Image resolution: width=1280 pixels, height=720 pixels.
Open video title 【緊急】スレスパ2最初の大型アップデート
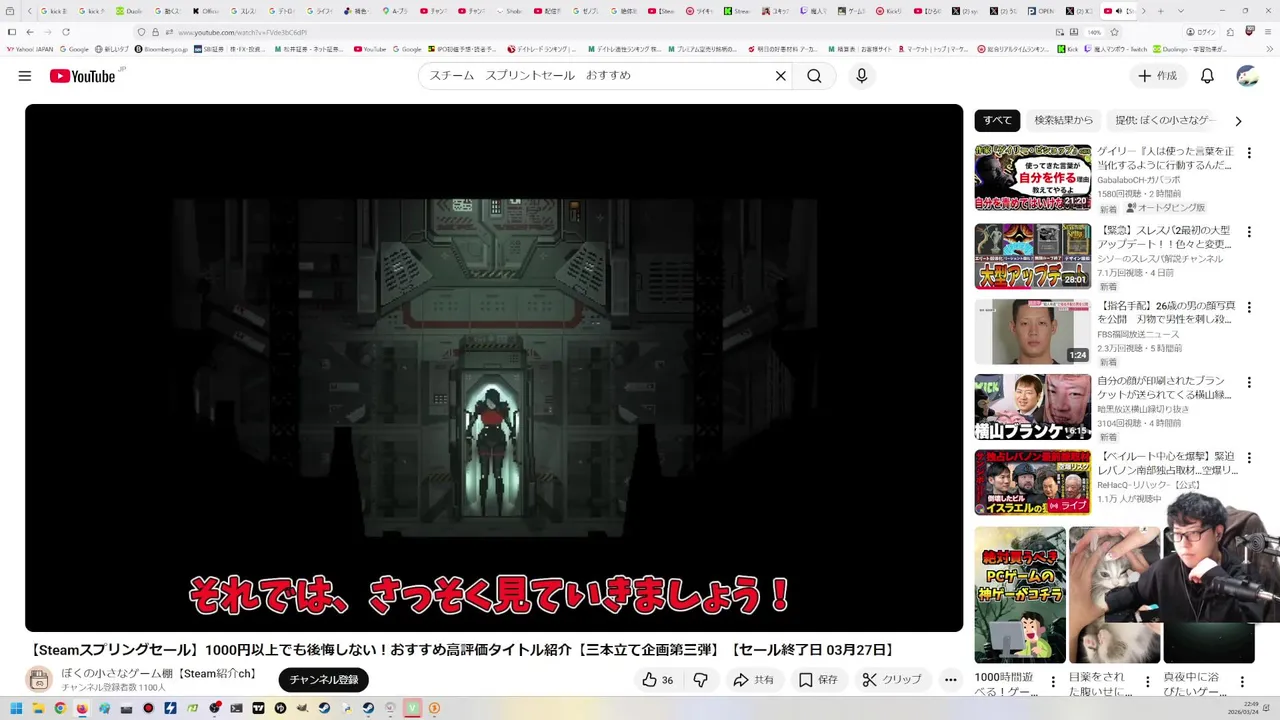(x=1164, y=237)
